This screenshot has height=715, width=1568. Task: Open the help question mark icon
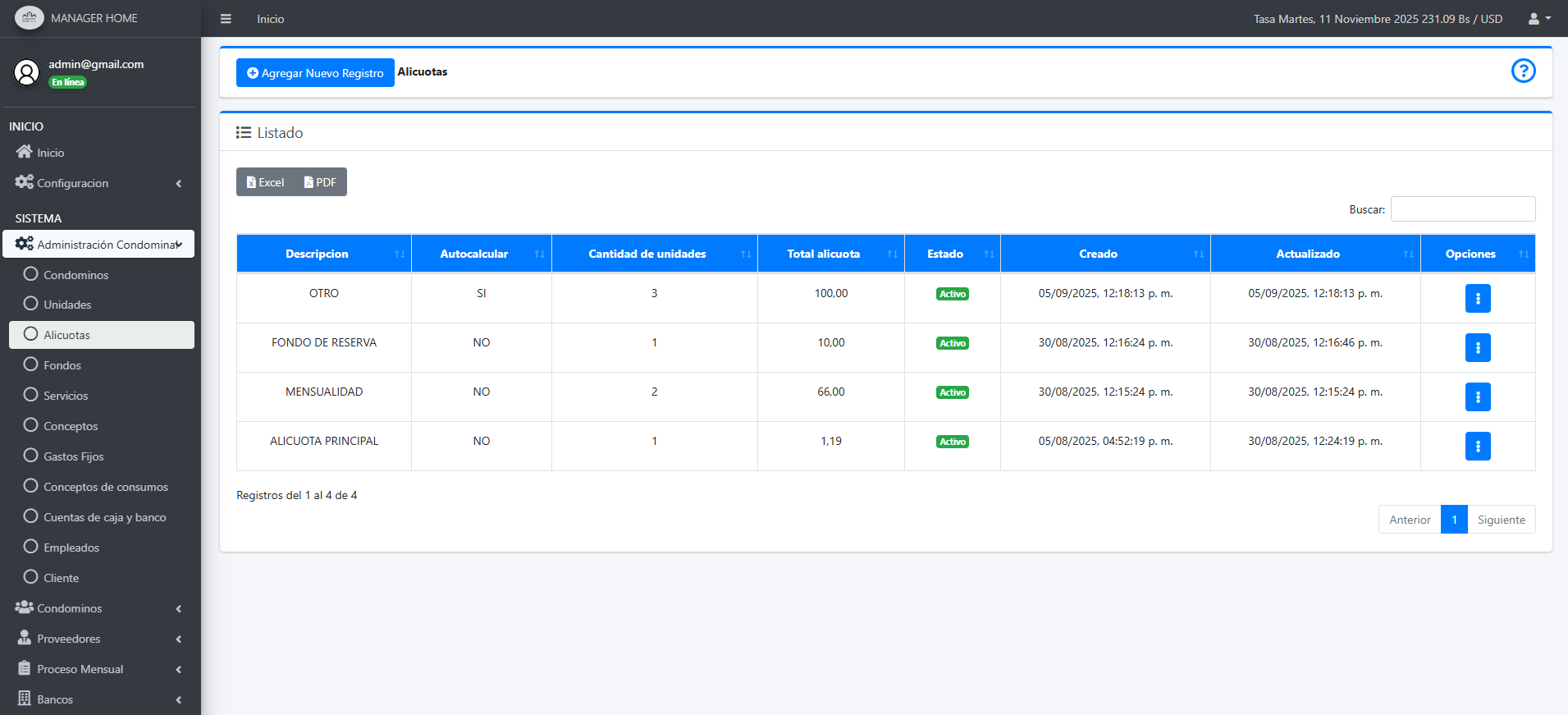pyautogui.click(x=1523, y=71)
